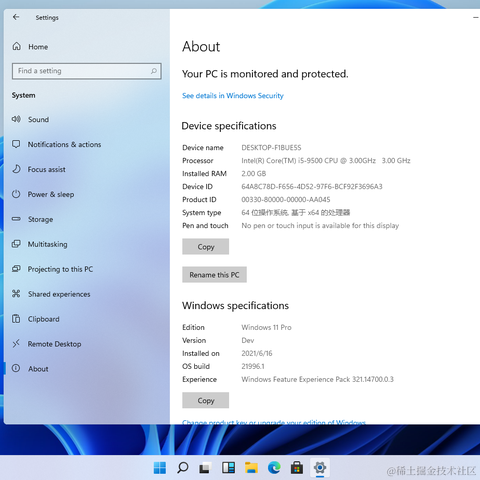Viewport: 480px width, 480px height.
Task: Select the Multitasking icon
Action: [x=16, y=244]
